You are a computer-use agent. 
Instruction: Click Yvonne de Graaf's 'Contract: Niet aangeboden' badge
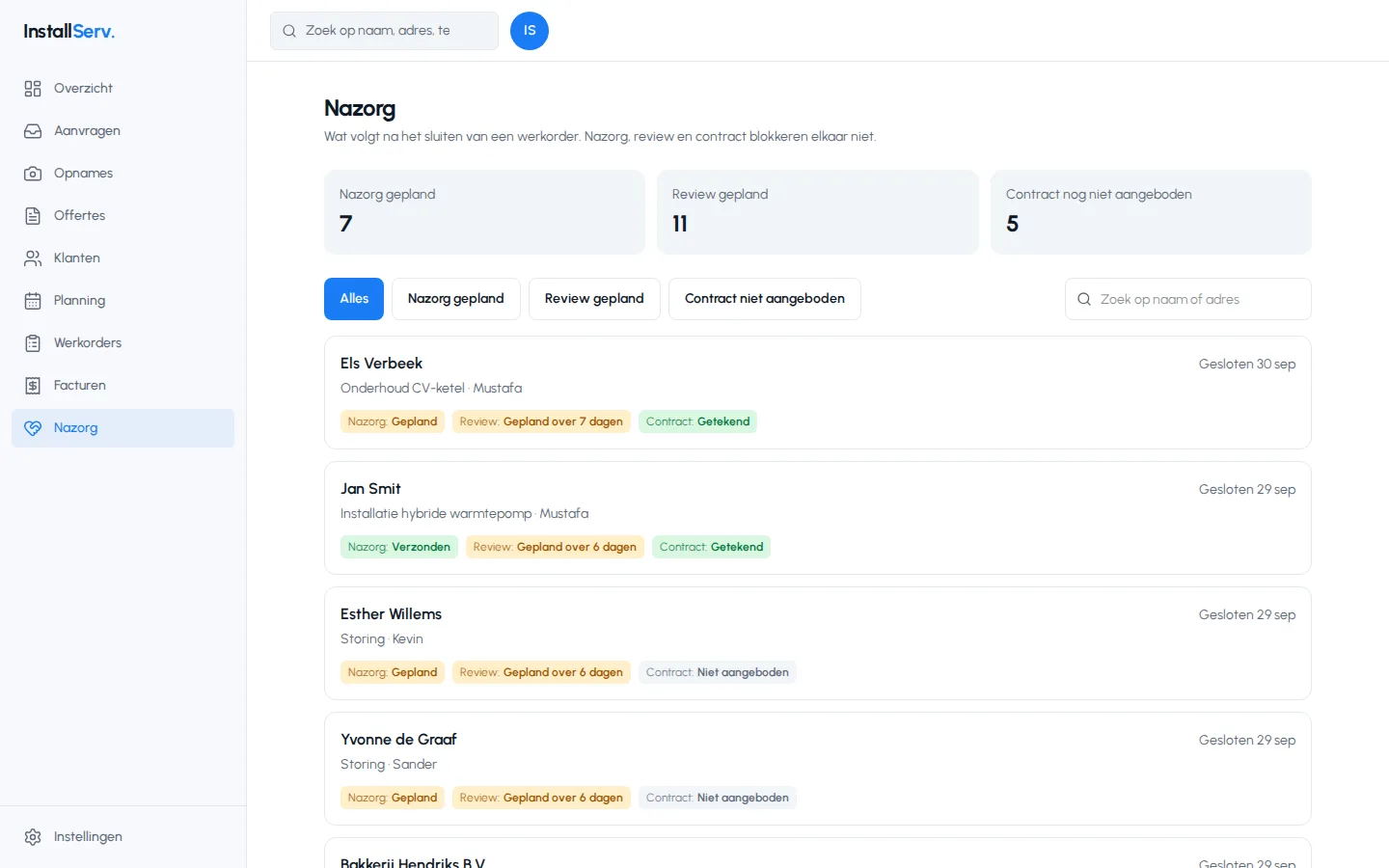coord(718,798)
